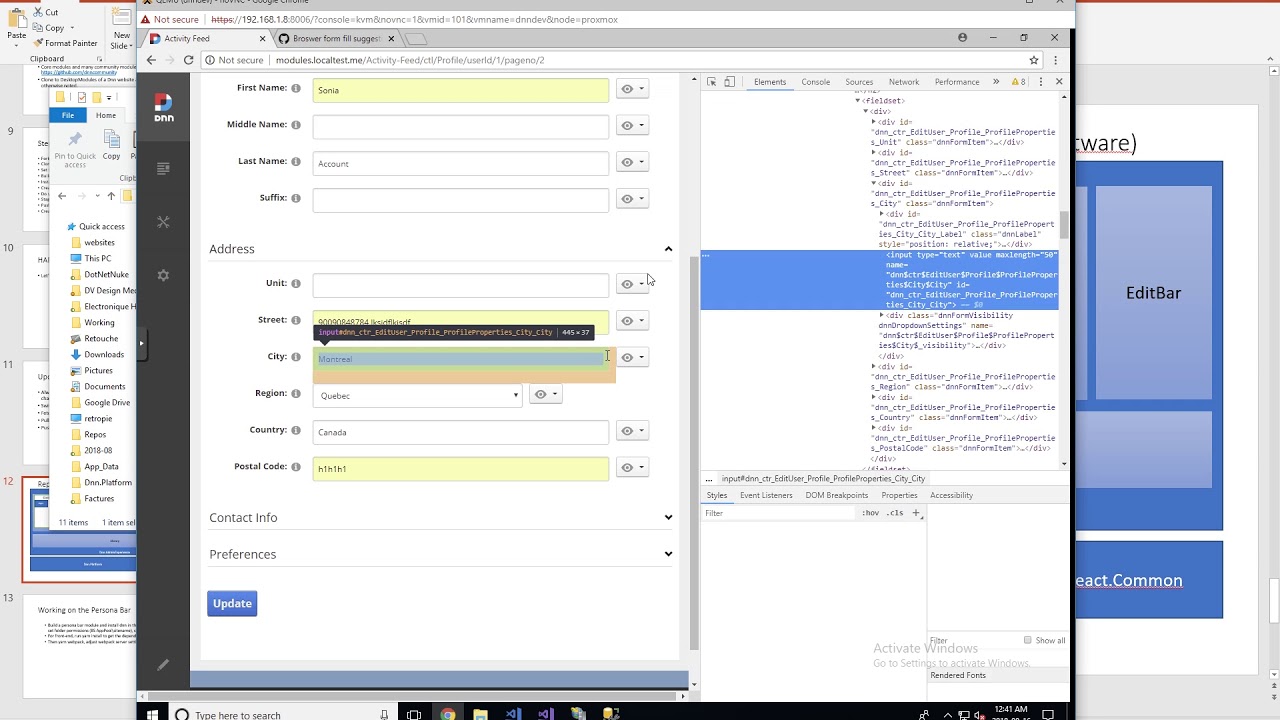Open Event Listeners tab in DevTools

766,495
